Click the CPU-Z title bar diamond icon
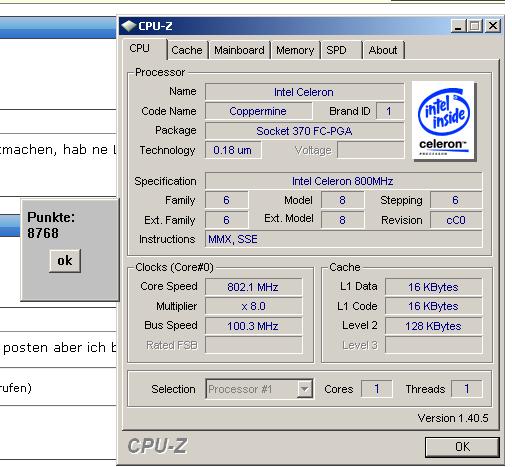This screenshot has height=467, width=512. pyautogui.click(x=129, y=26)
